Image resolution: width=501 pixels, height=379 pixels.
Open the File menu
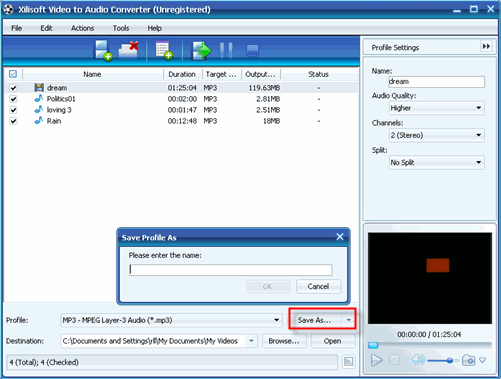tap(17, 28)
